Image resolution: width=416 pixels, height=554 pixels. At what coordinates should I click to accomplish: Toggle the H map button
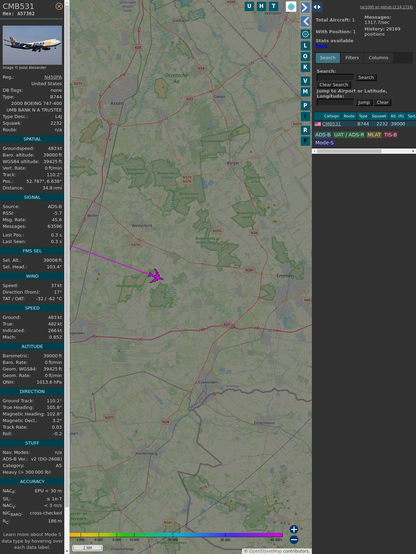pos(261,6)
